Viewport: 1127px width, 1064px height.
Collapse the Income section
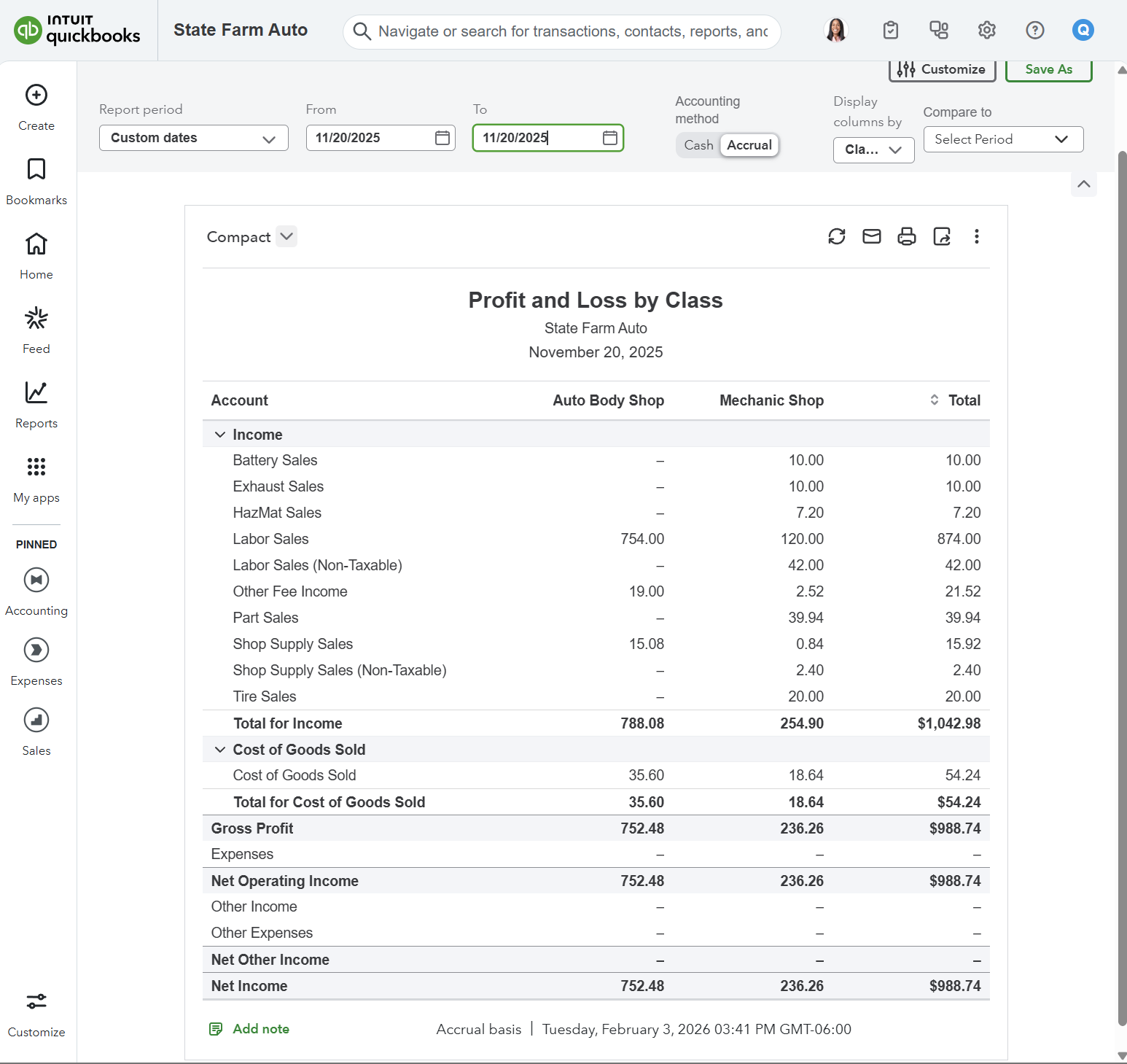coord(220,435)
